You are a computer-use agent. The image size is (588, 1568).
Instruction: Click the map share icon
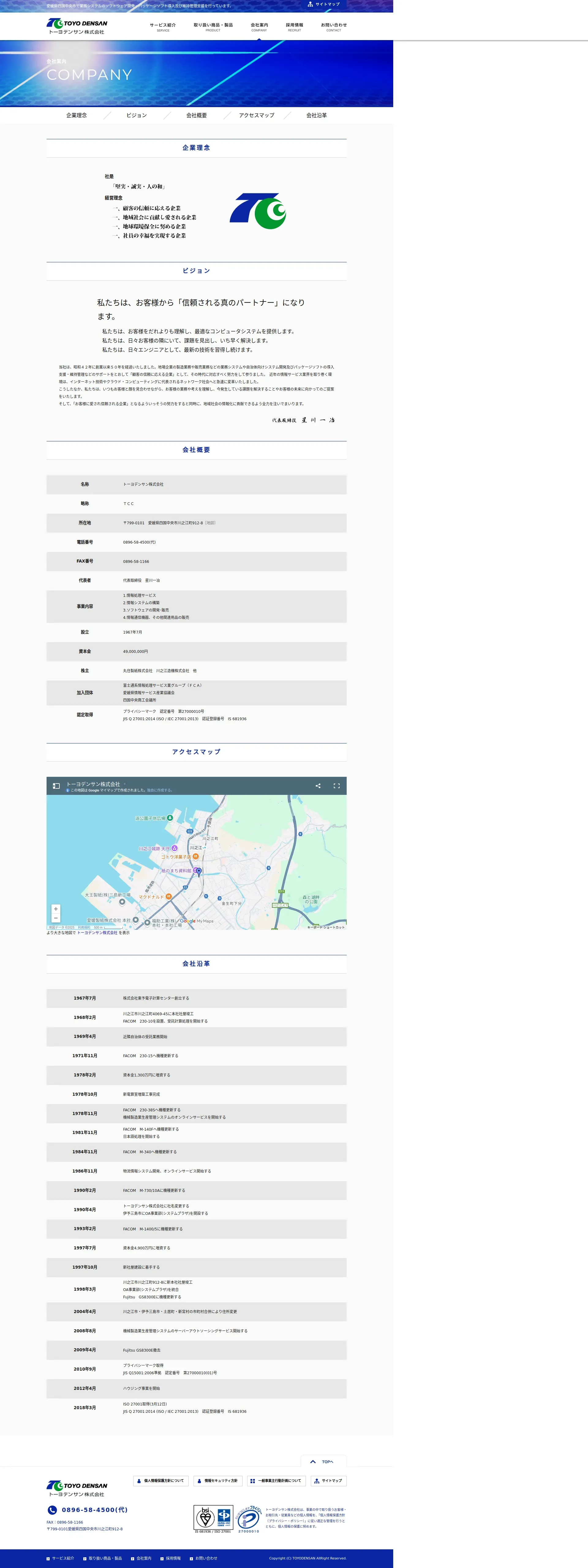pyautogui.click(x=318, y=786)
